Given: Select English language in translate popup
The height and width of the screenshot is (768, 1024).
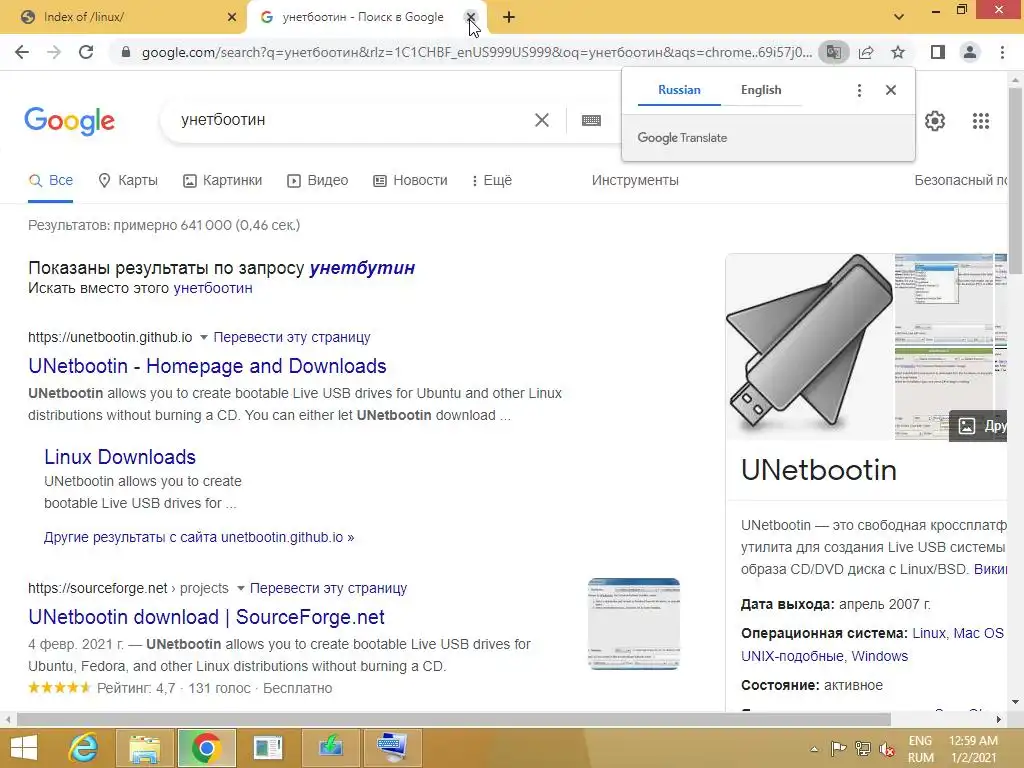Looking at the screenshot, I should click(761, 90).
